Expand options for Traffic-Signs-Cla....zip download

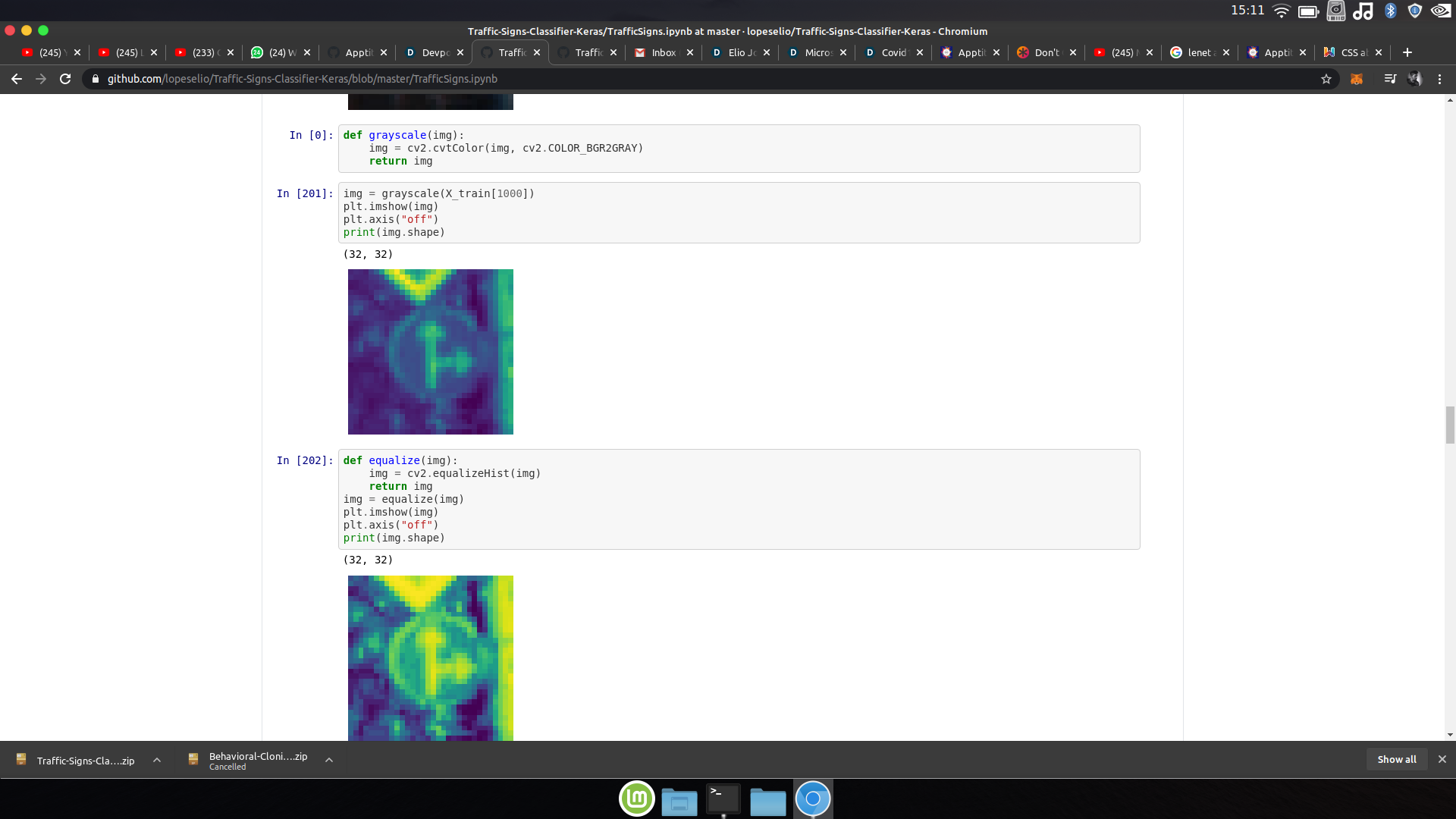(x=157, y=760)
